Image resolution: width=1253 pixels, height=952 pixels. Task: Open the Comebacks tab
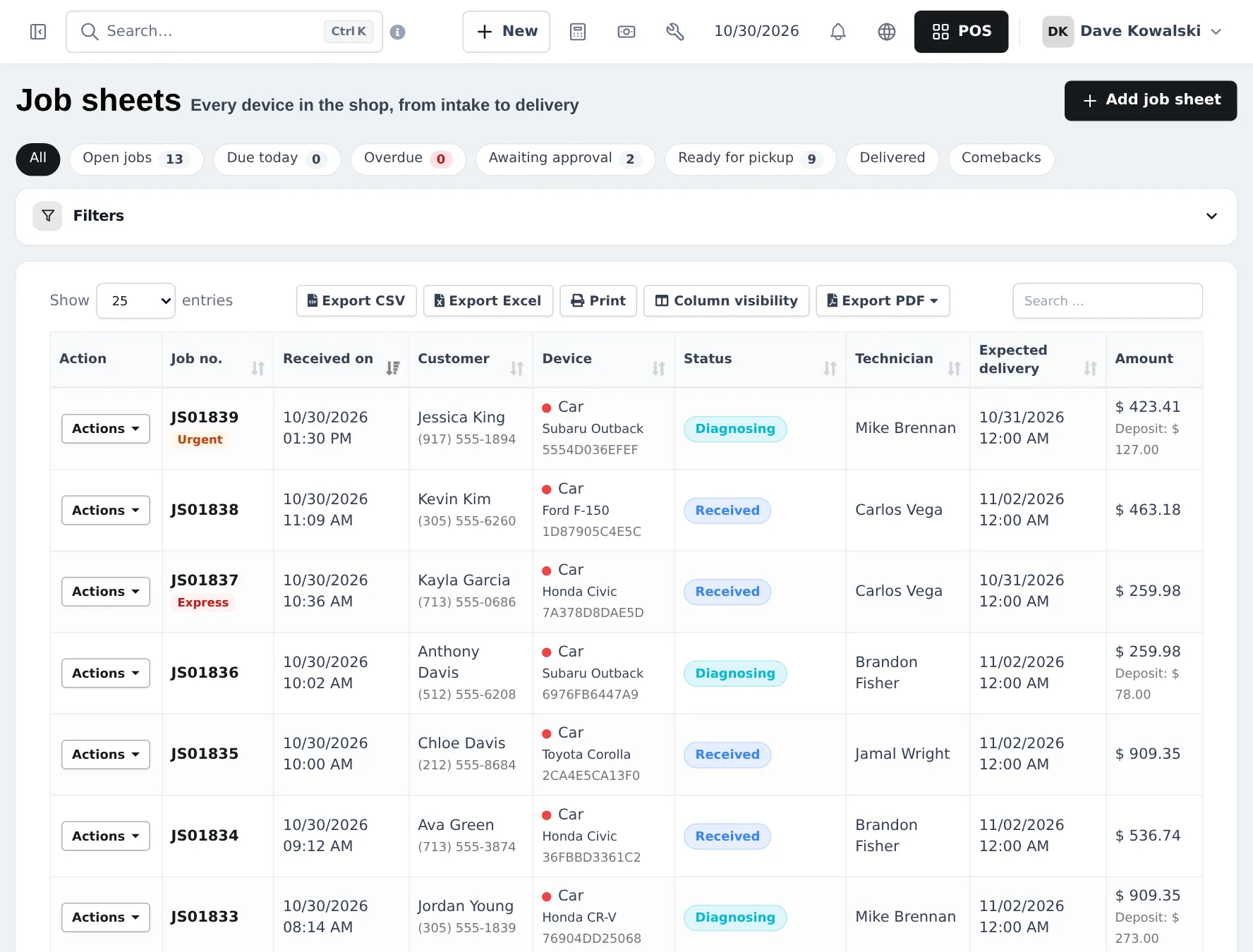point(1001,159)
